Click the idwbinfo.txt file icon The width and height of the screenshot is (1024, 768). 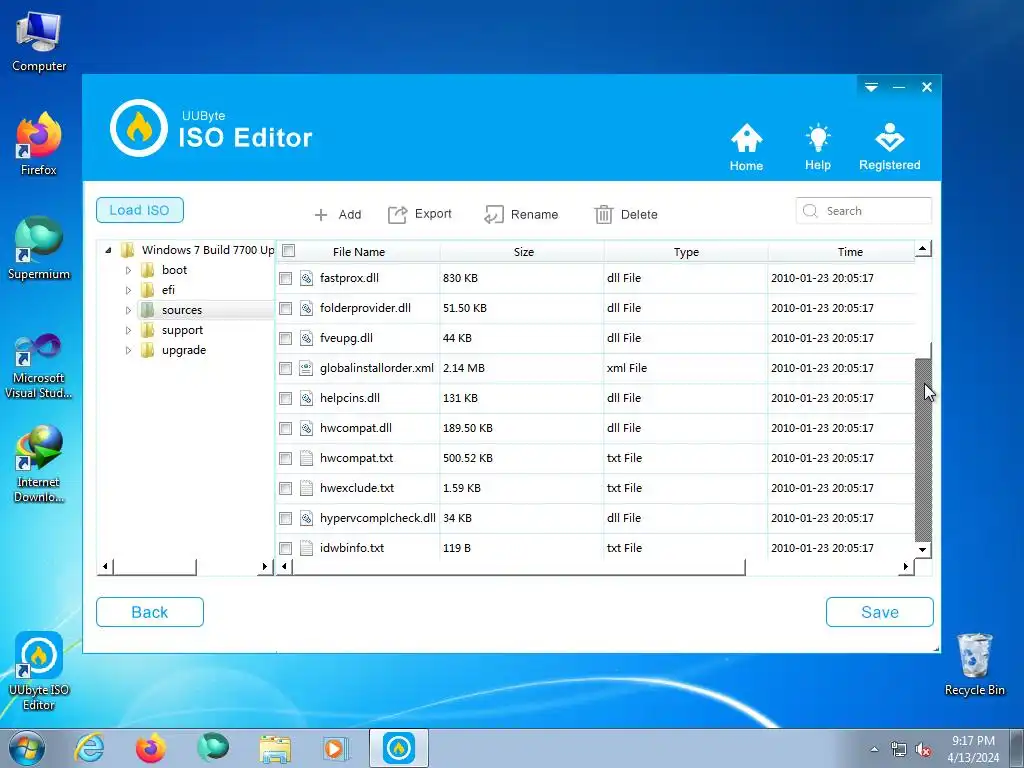click(306, 549)
